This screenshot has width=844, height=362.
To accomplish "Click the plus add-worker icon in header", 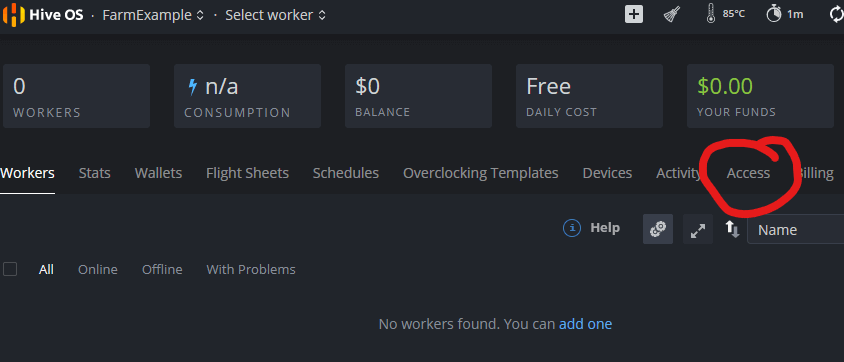I will (x=634, y=15).
